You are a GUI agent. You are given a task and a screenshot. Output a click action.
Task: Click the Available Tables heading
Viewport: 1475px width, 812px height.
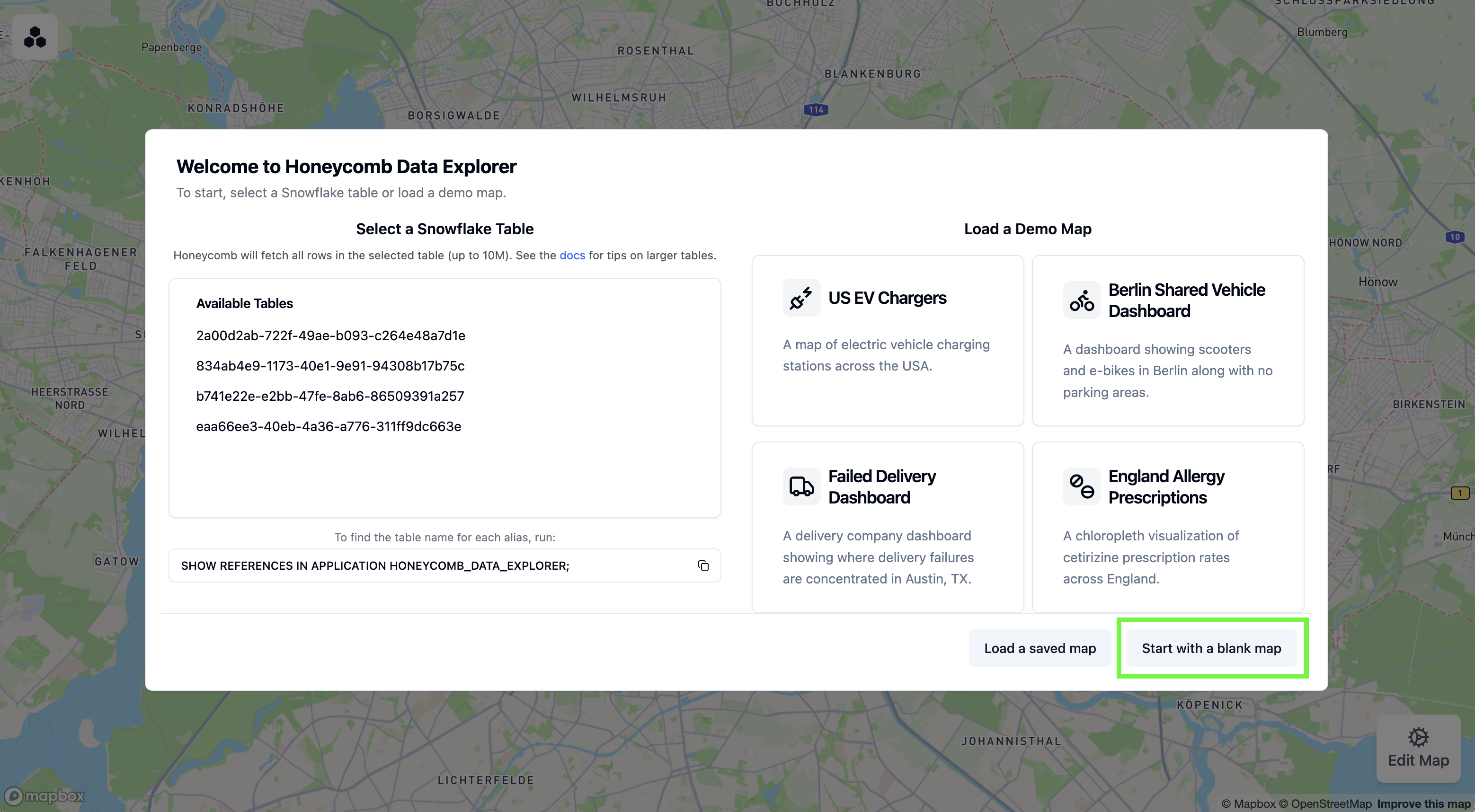pos(245,304)
